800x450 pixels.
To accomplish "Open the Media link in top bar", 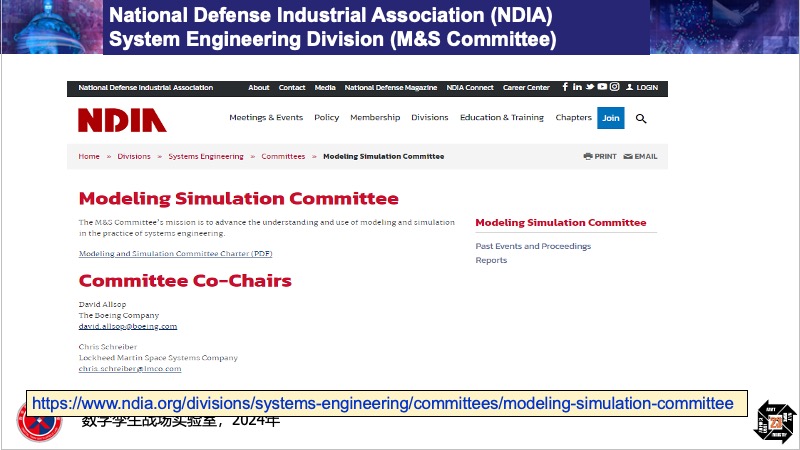I will point(325,87).
